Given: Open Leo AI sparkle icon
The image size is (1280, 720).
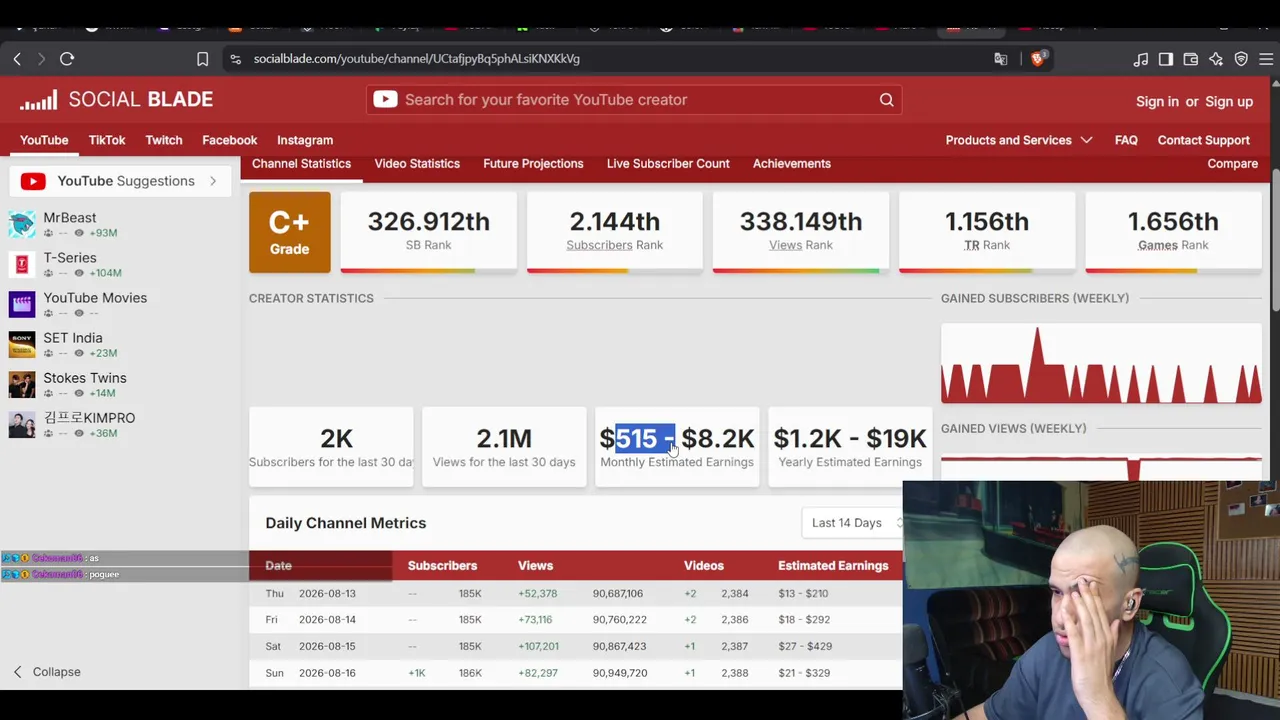Looking at the screenshot, I should click(1216, 59).
